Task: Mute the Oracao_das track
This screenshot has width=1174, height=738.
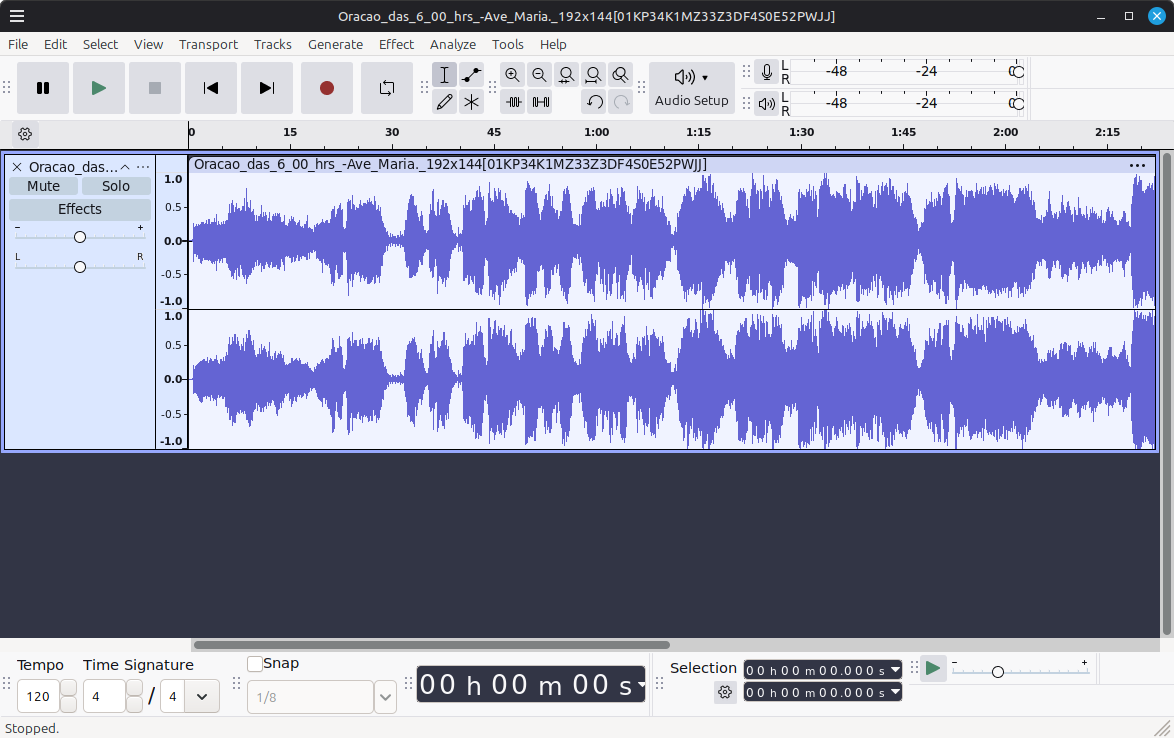Action: (43, 185)
